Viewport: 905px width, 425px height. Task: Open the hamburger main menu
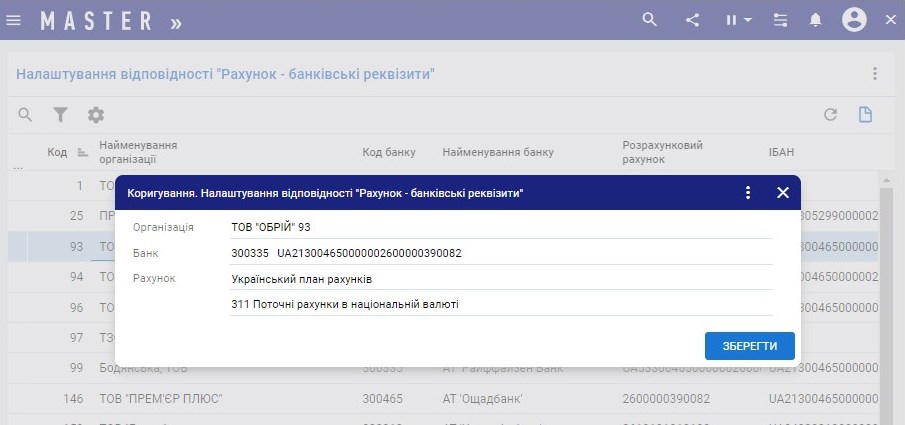[13, 20]
